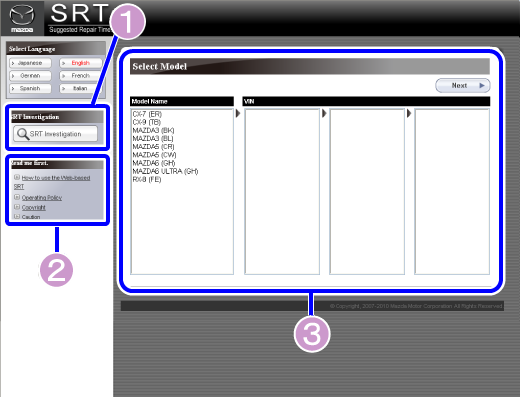520x397 pixels.
Task: Select MAZDA6 ULTRA (GH) model
Action: (x=165, y=171)
